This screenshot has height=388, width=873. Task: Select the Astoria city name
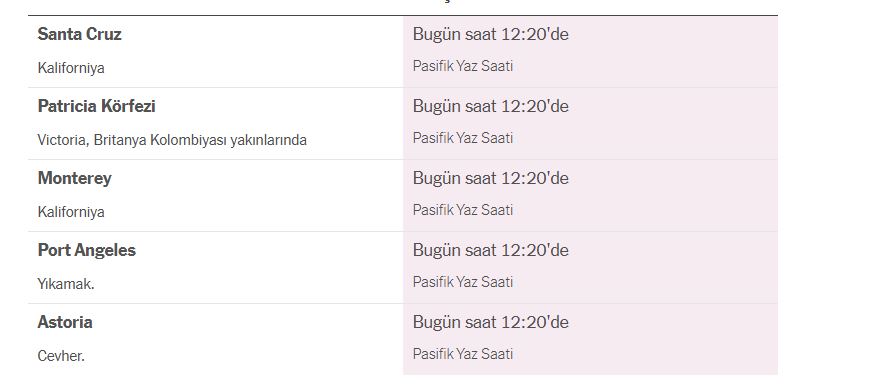click(x=65, y=322)
